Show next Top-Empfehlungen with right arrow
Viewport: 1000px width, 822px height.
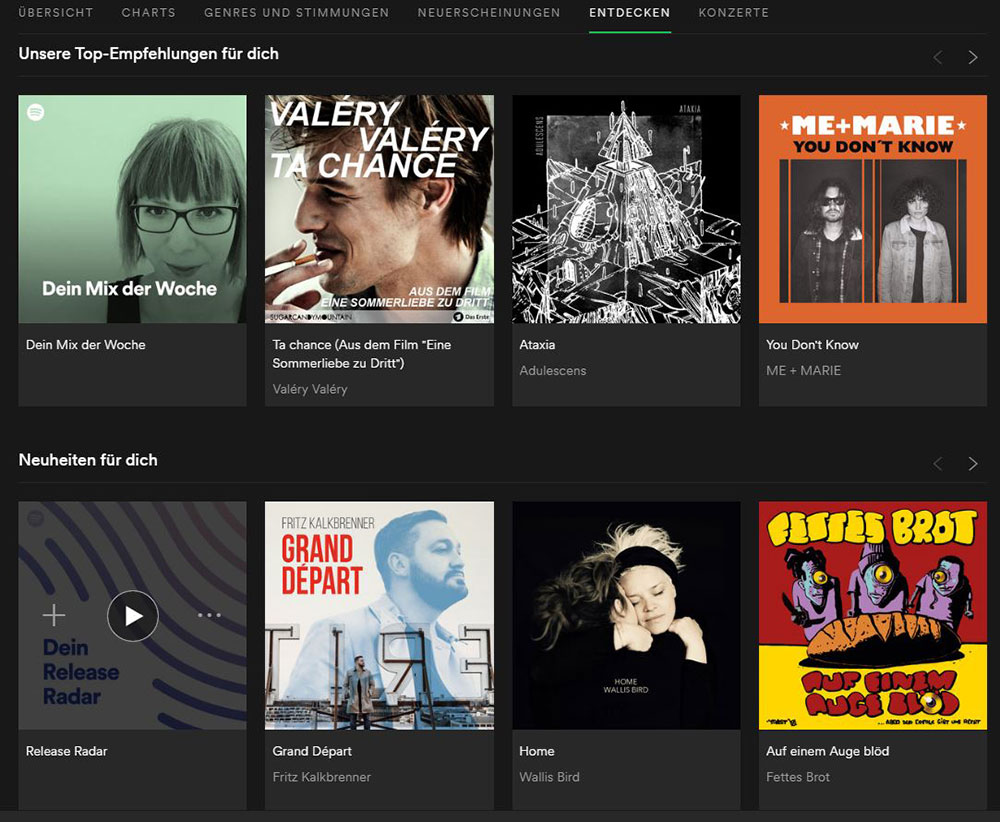pyautogui.click(x=973, y=57)
